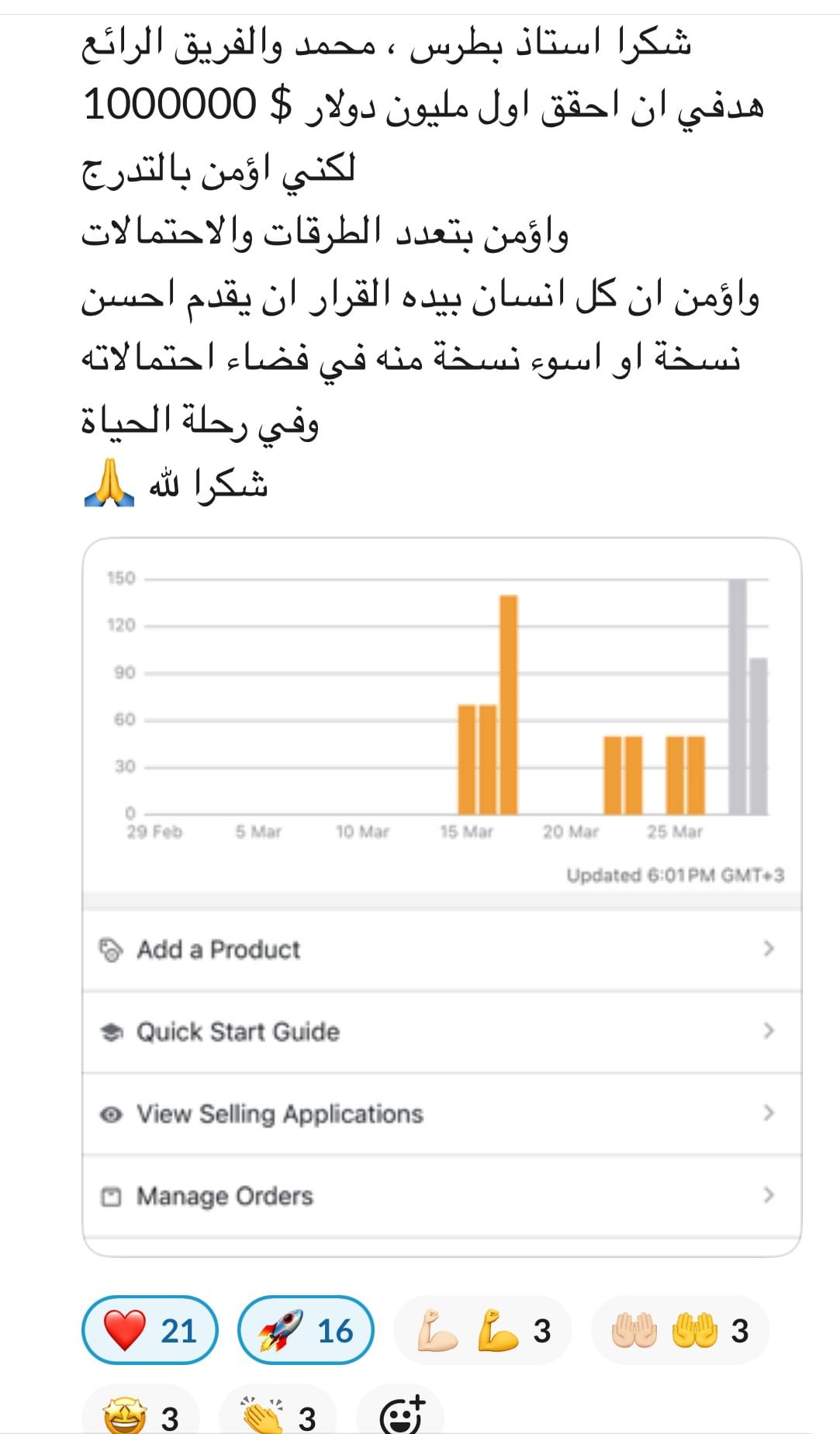Open the Manage Orders chevron arrow
The height and width of the screenshot is (1434, 840).
coord(768,1194)
